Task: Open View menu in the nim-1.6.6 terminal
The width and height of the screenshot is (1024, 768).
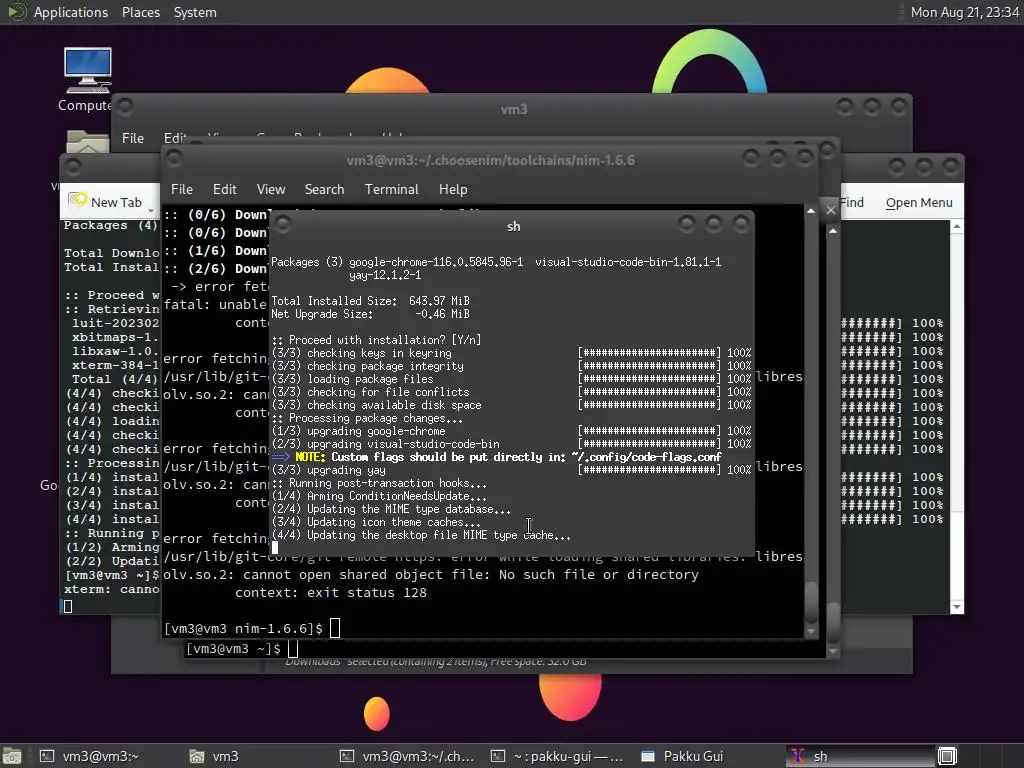Action: (270, 189)
